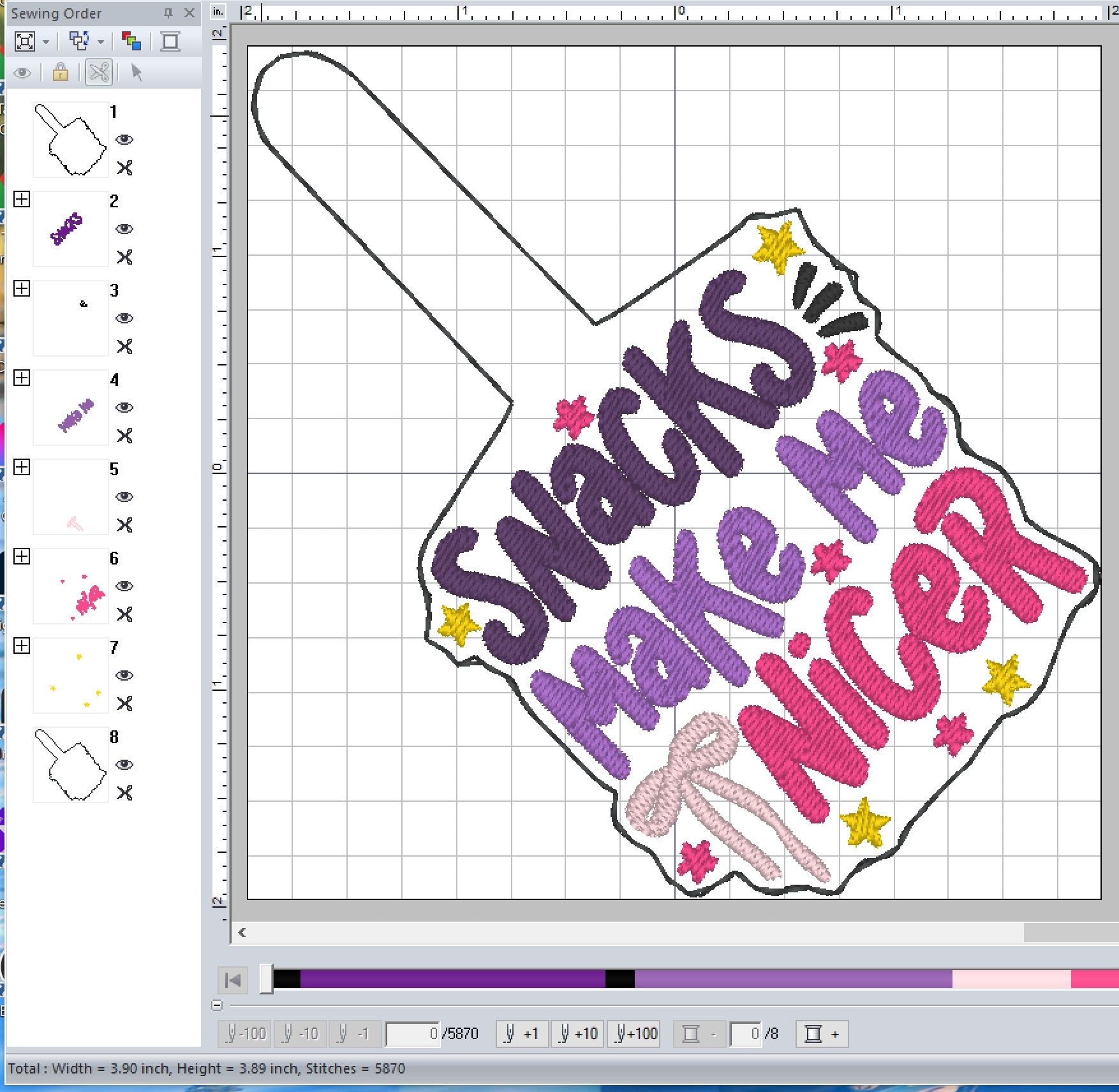
Task: Select the outline thumbnail for item 1
Action: coord(71,140)
